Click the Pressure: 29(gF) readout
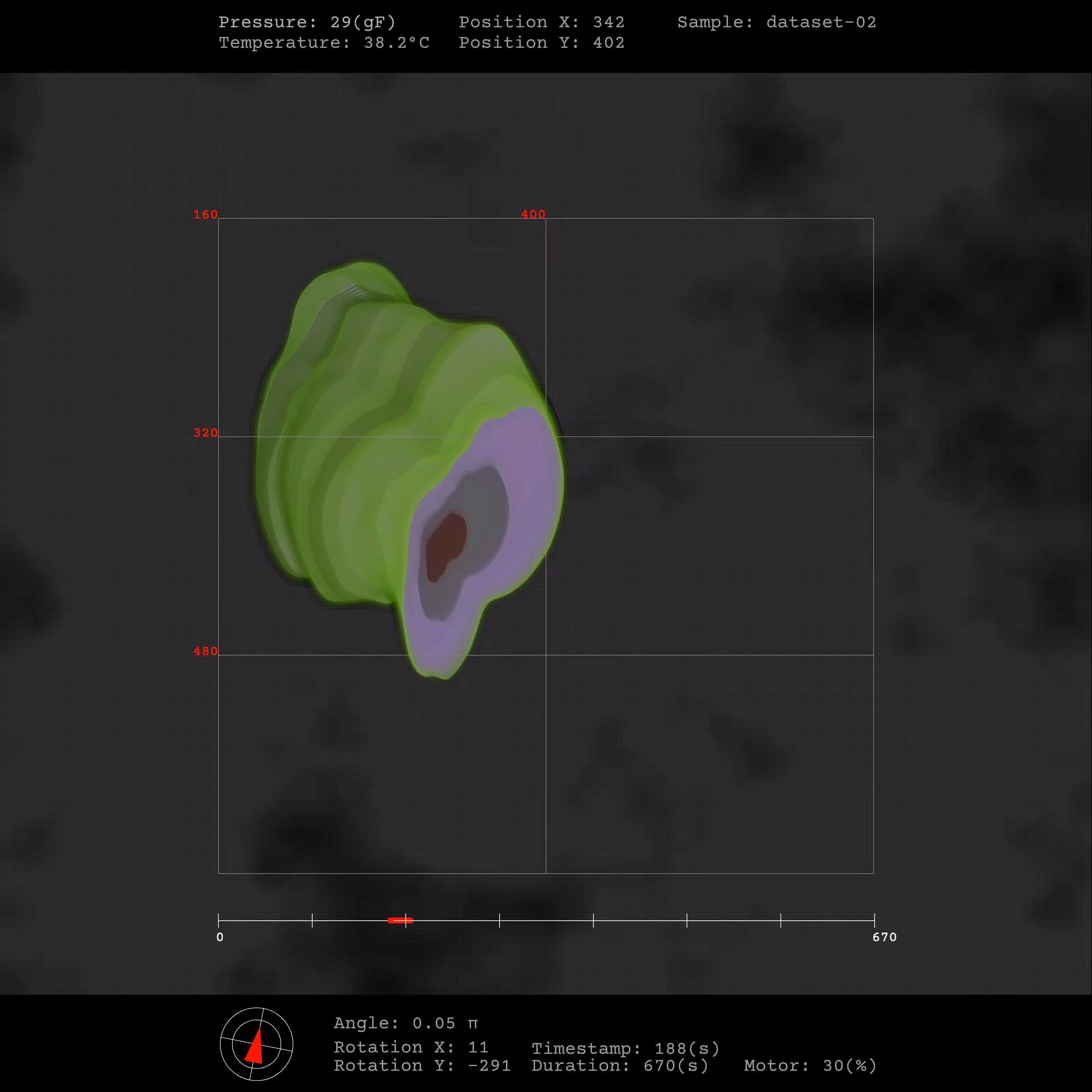The image size is (1092, 1092). coord(307,22)
